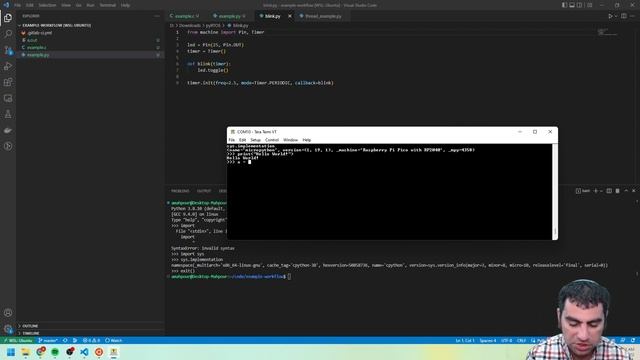Open the Docker whale icon view
The width and height of the screenshot is (640, 360).
pos(8,130)
